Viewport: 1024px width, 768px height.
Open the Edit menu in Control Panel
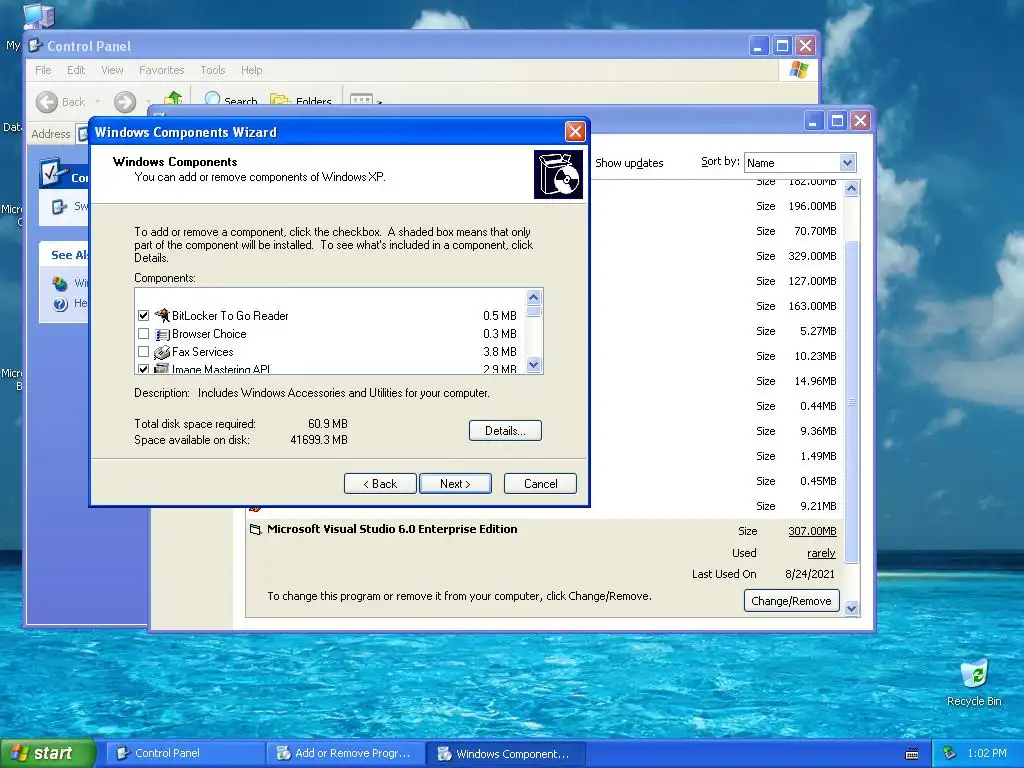click(76, 70)
